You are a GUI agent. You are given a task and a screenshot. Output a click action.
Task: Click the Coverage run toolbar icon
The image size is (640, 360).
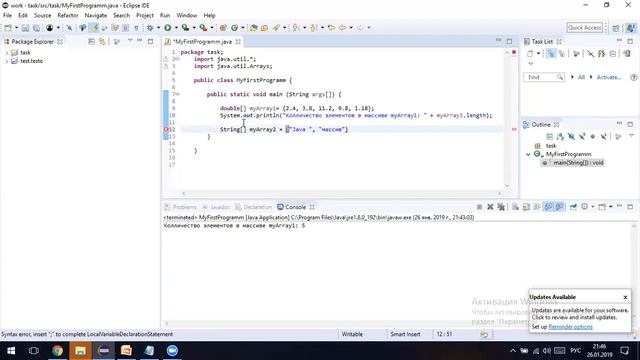click(185, 28)
